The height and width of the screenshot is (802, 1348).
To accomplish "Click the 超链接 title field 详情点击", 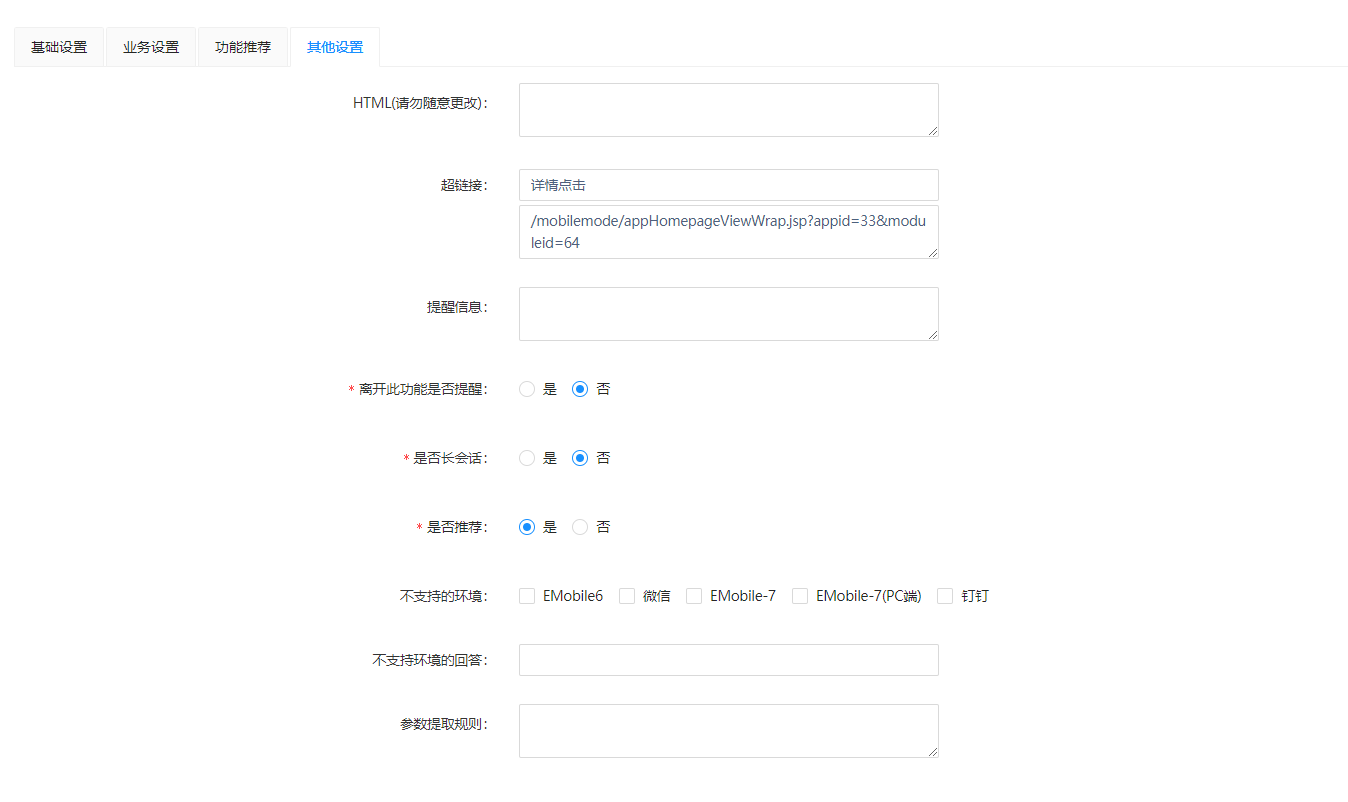I will point(728,185).
